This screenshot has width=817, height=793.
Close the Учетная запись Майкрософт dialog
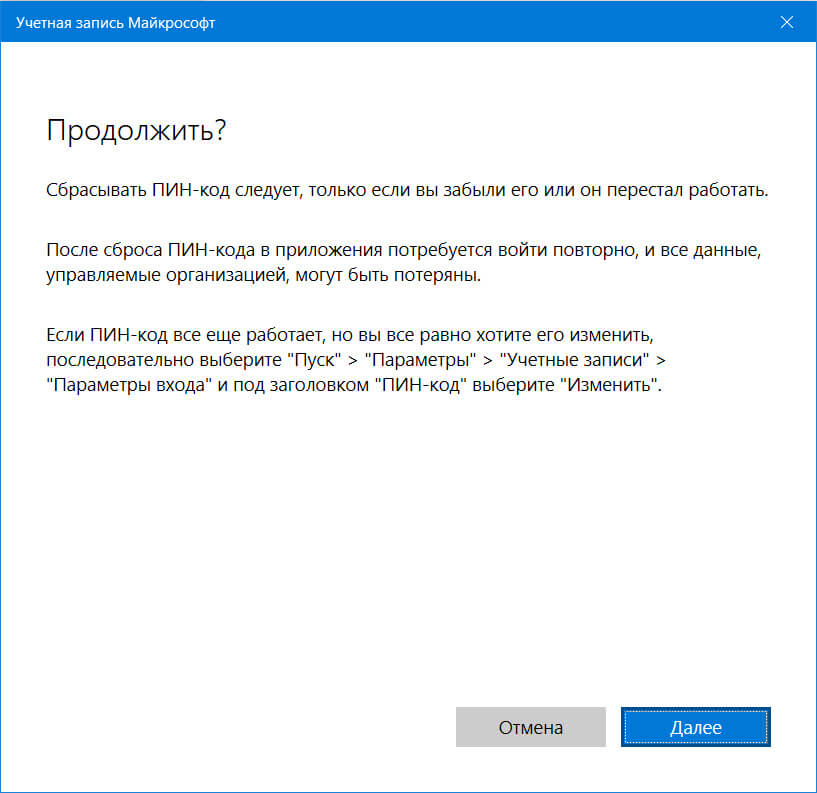(x=787, y=22)
